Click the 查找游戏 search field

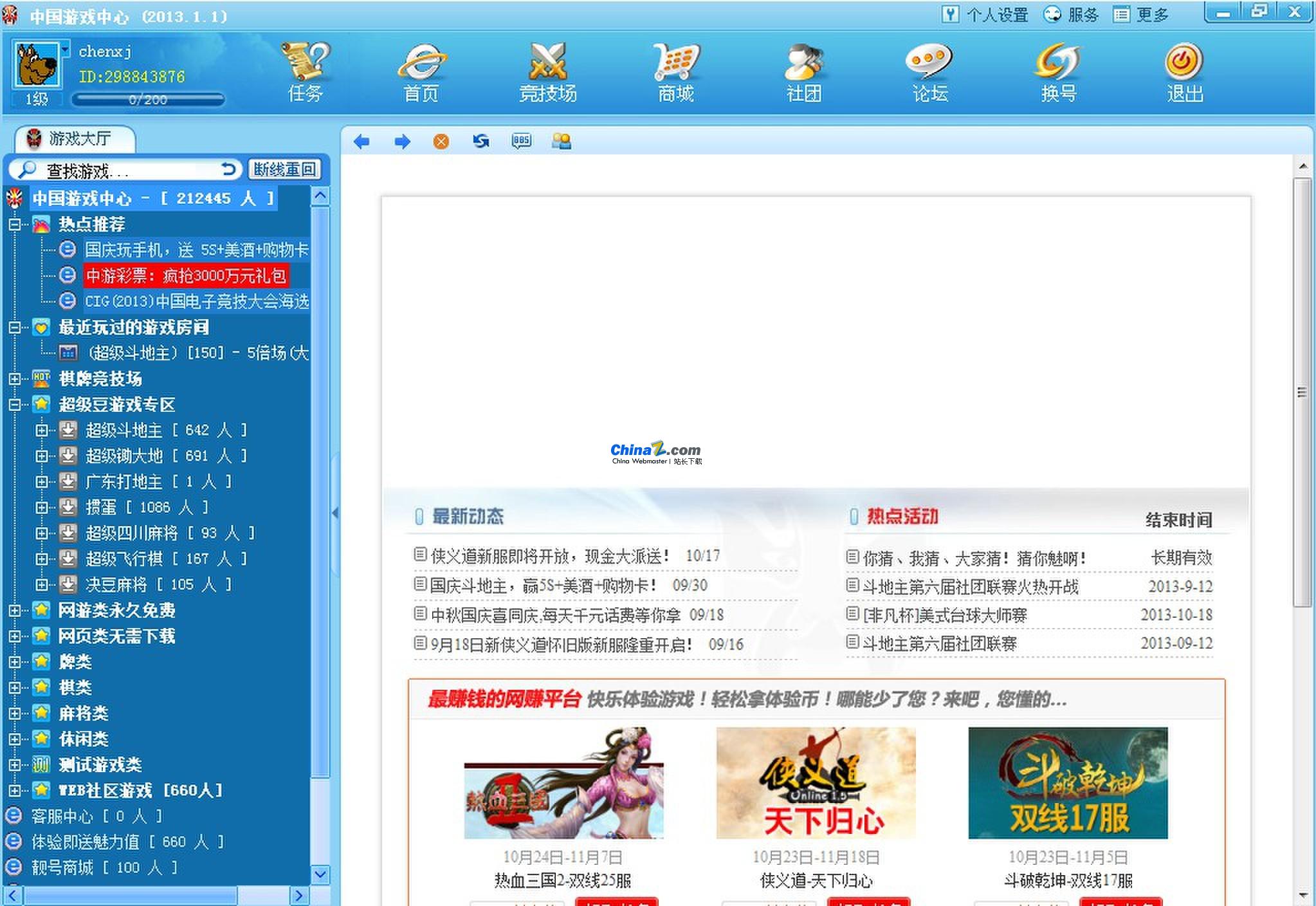(125, 170)
